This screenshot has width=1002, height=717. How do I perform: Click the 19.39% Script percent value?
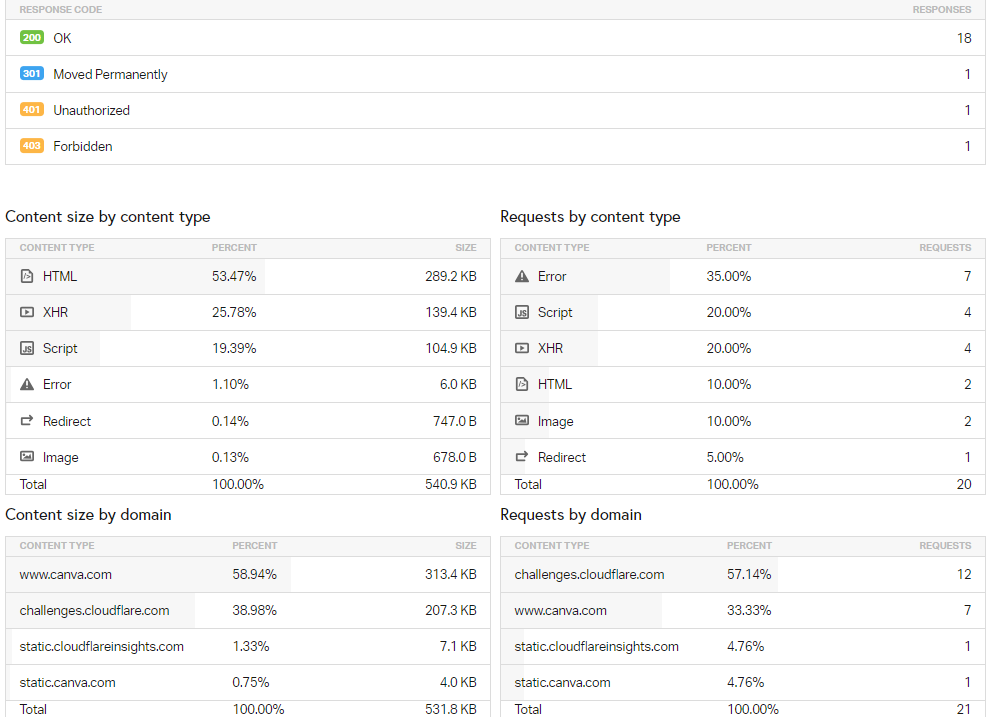click(x=234, y=348)
